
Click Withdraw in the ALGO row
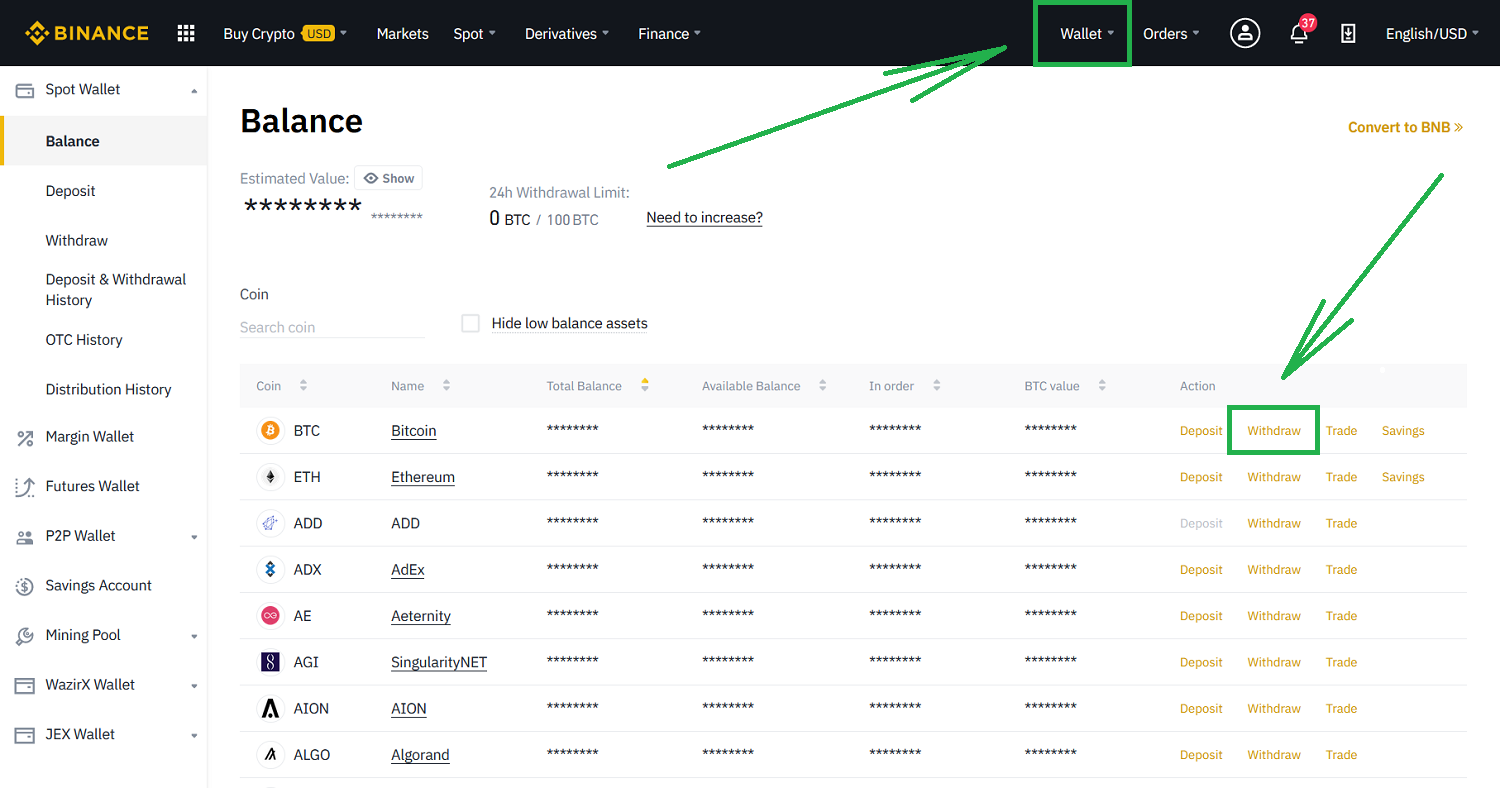tap(1274, 755)
